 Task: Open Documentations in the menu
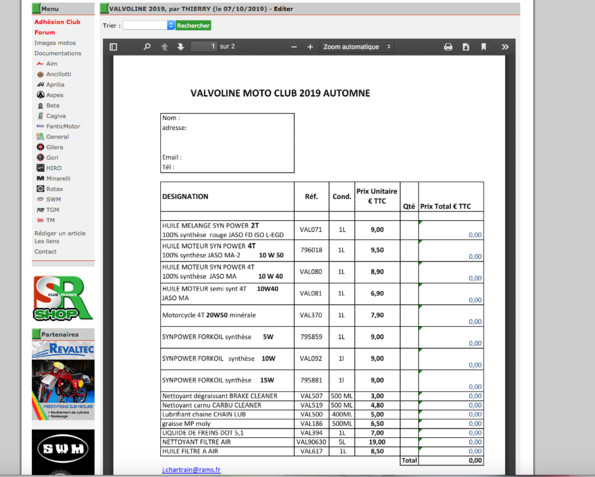pyautogui.click(x=58, y=53)
